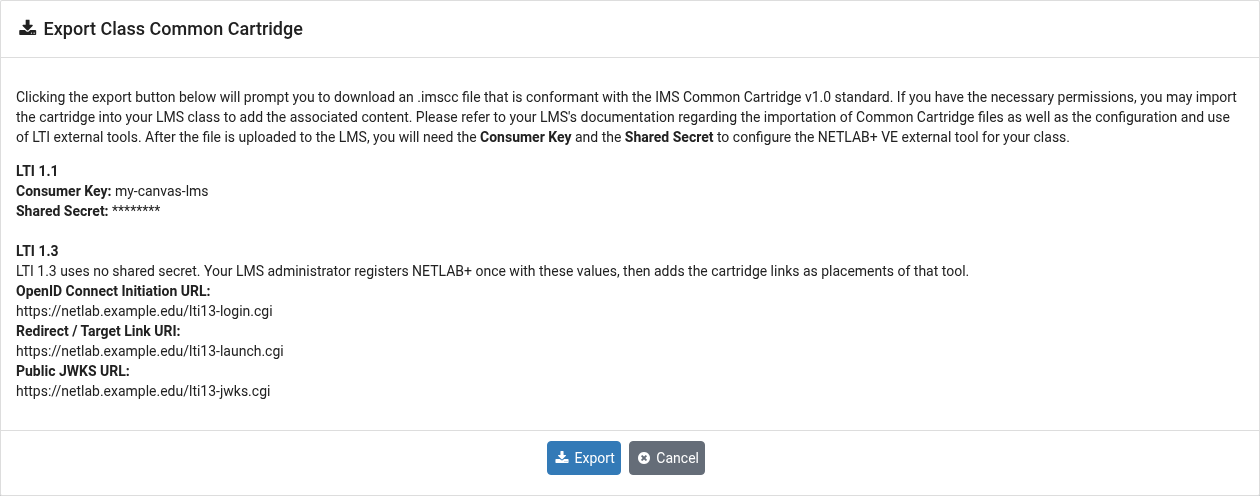
Task: Click the Cancel button
Action: [x=667, y=458]
